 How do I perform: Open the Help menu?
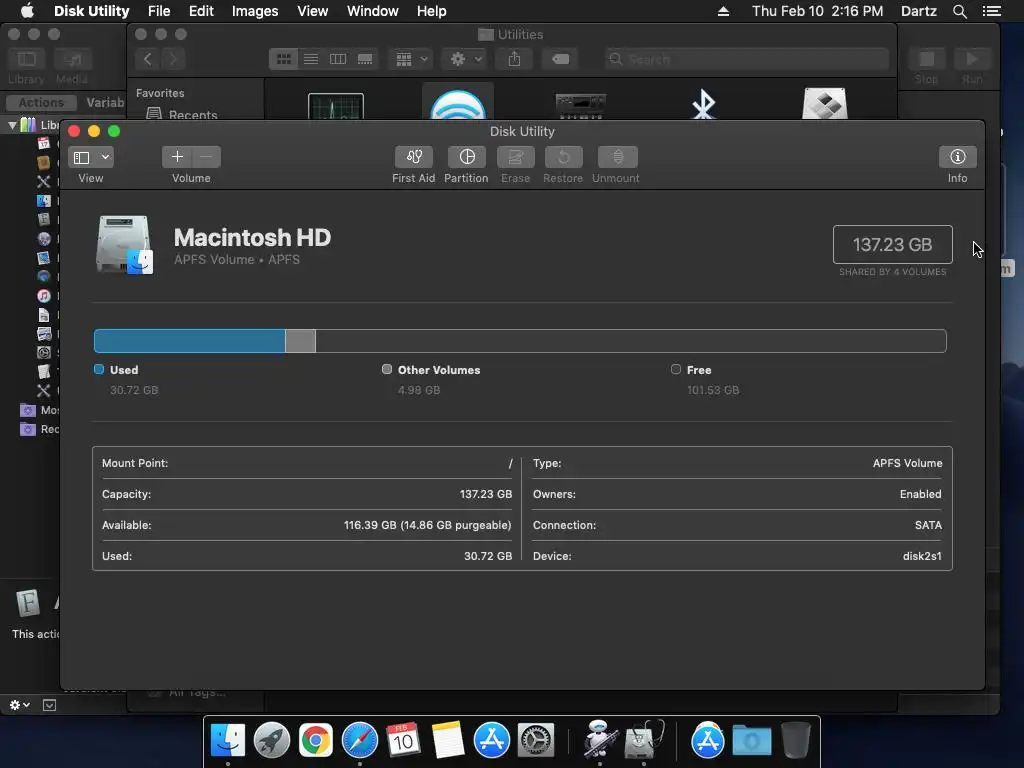[432, 11]
